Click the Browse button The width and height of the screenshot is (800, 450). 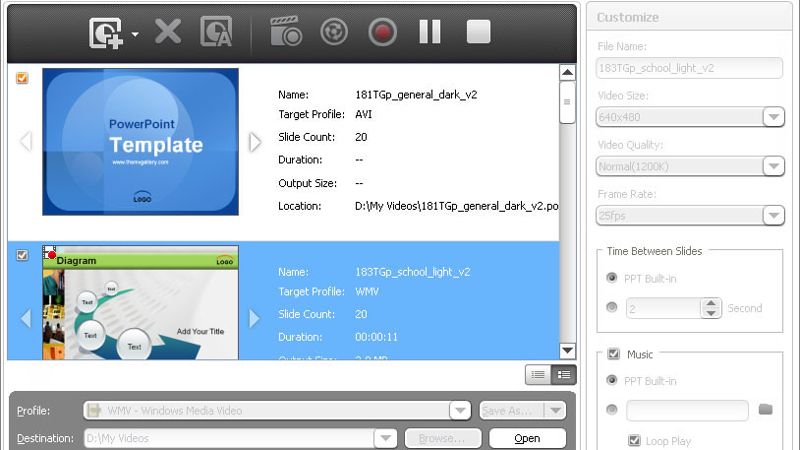442,438
